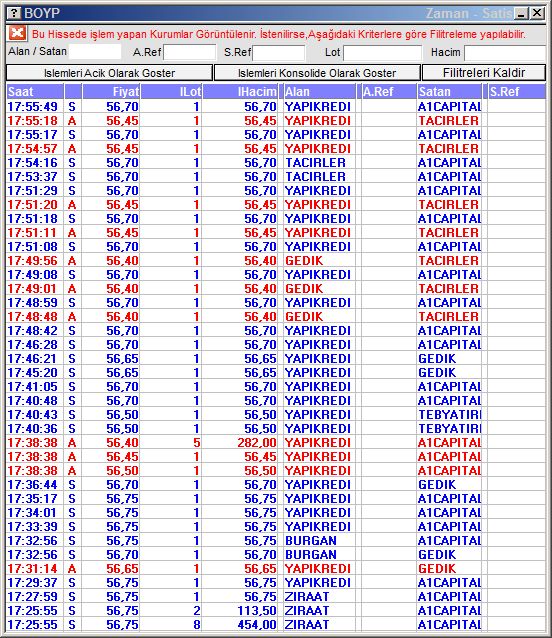The image size is (552, 638).
Task: Click time cell 17:54:57
Action: click(33, 149)
